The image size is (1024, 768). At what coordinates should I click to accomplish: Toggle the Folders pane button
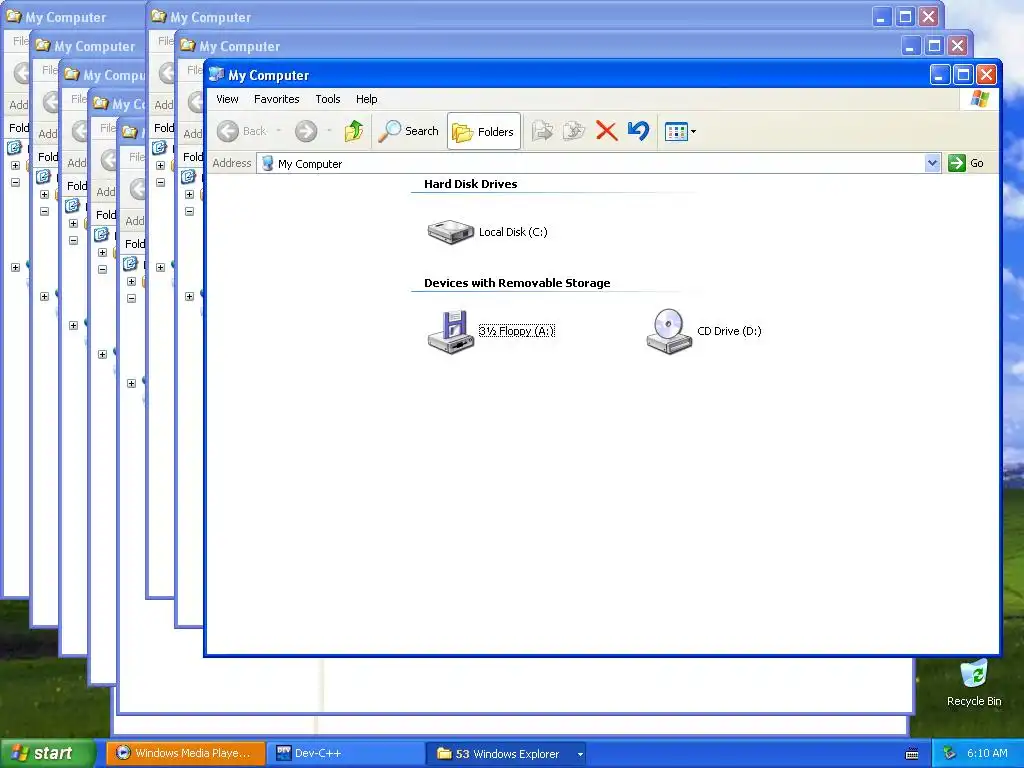484,131
